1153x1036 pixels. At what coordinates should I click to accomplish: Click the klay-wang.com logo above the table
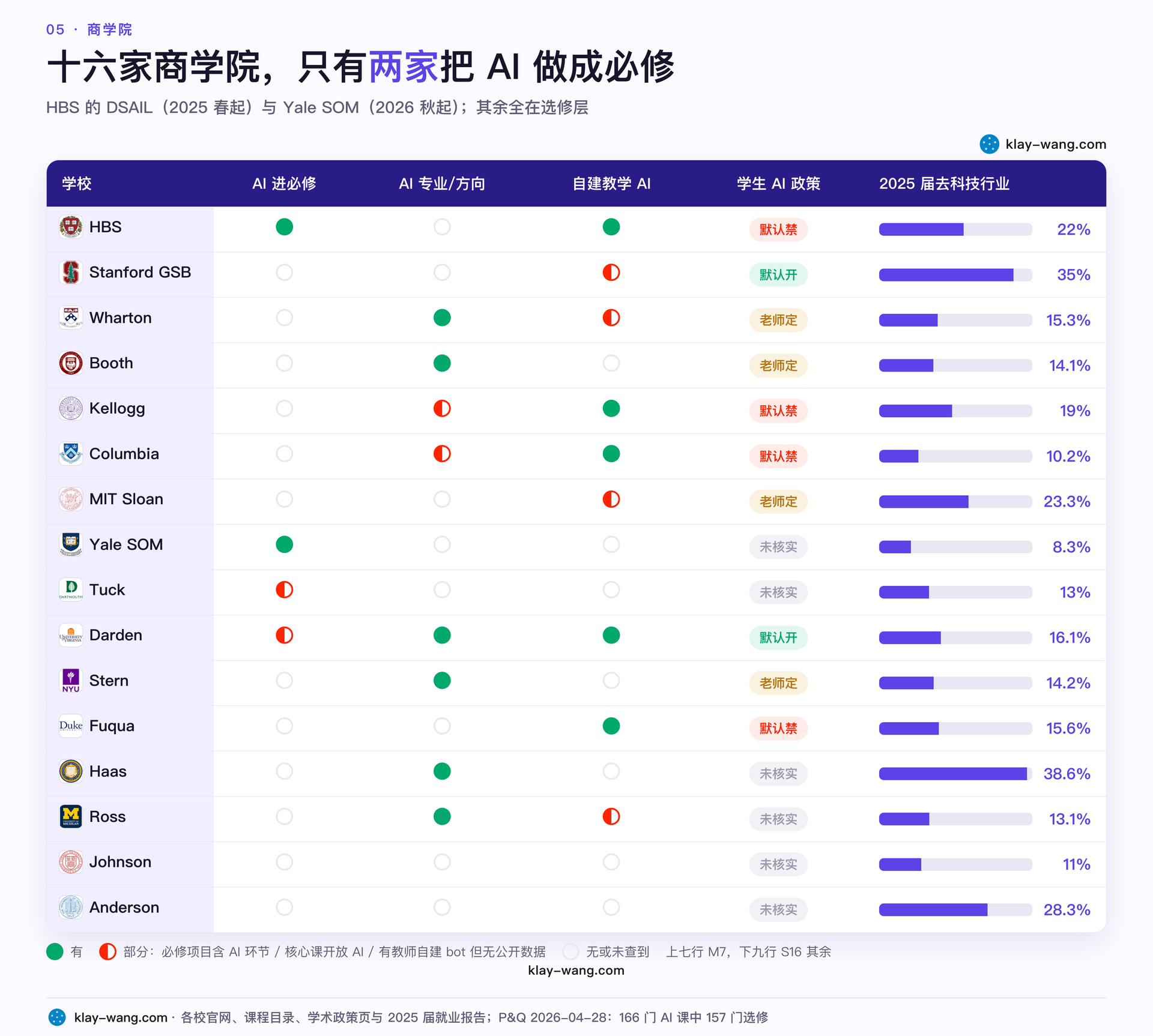989,144
